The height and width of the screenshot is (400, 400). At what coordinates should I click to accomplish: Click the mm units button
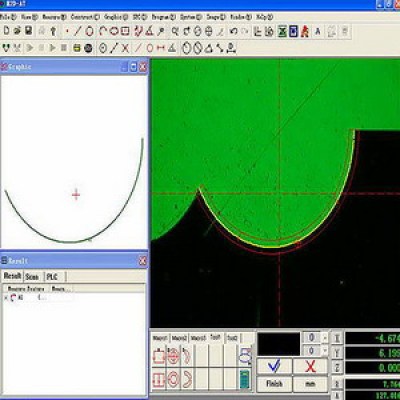(x=310, y=384)
